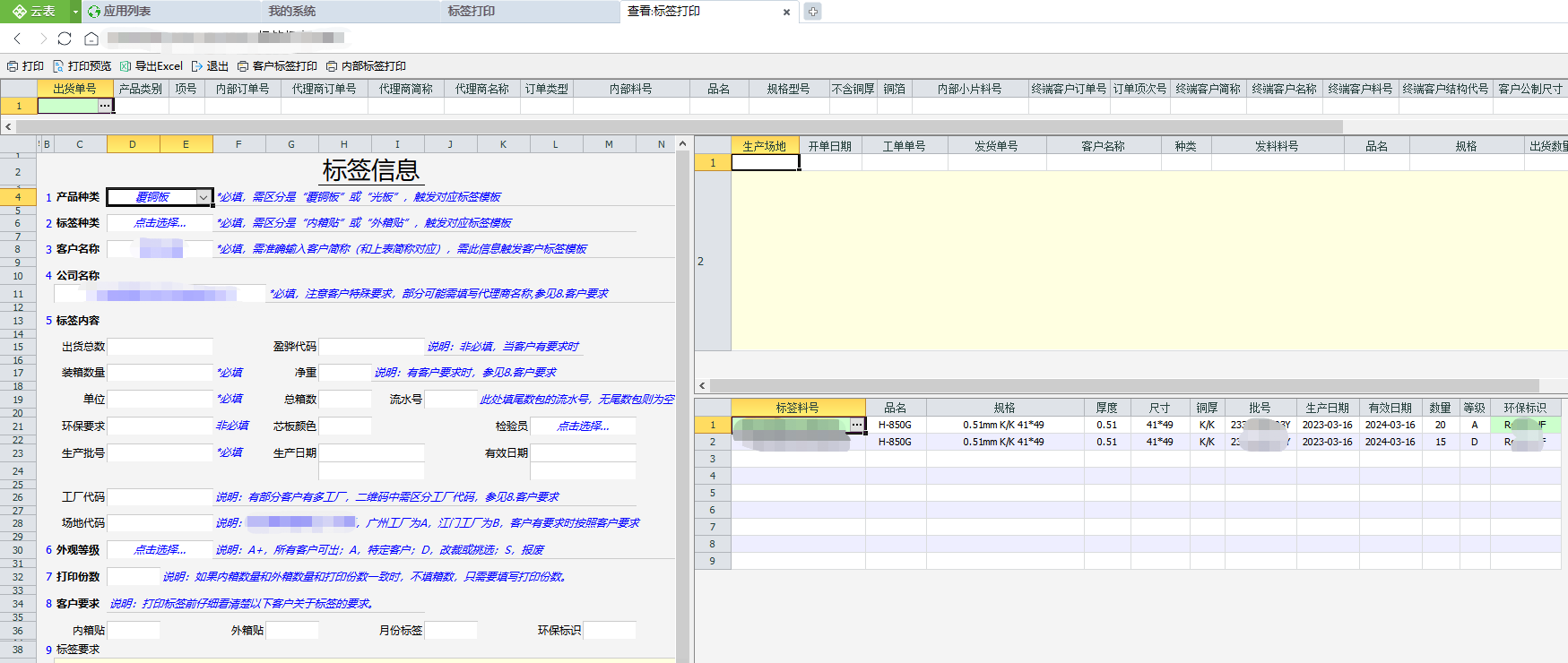Click the 生产场地 column header
This screenshot has width=1568, height=663.
pos(765,146)
